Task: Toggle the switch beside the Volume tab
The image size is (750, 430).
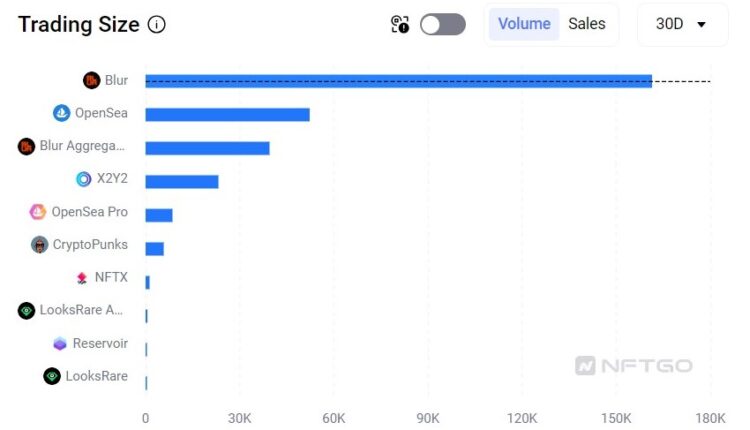Action: [443, 24]
